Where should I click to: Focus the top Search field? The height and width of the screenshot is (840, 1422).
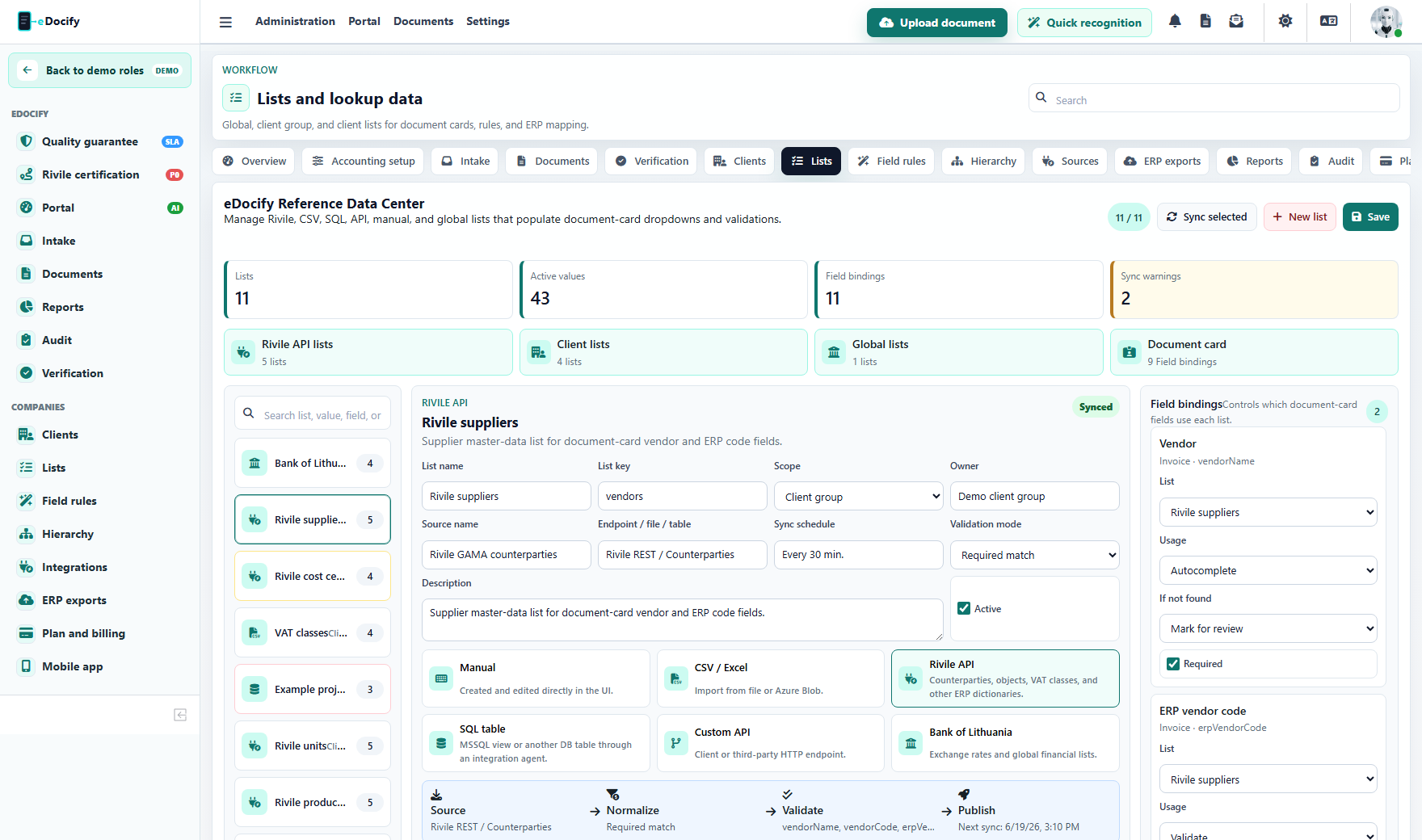[x=1214, y=99]
